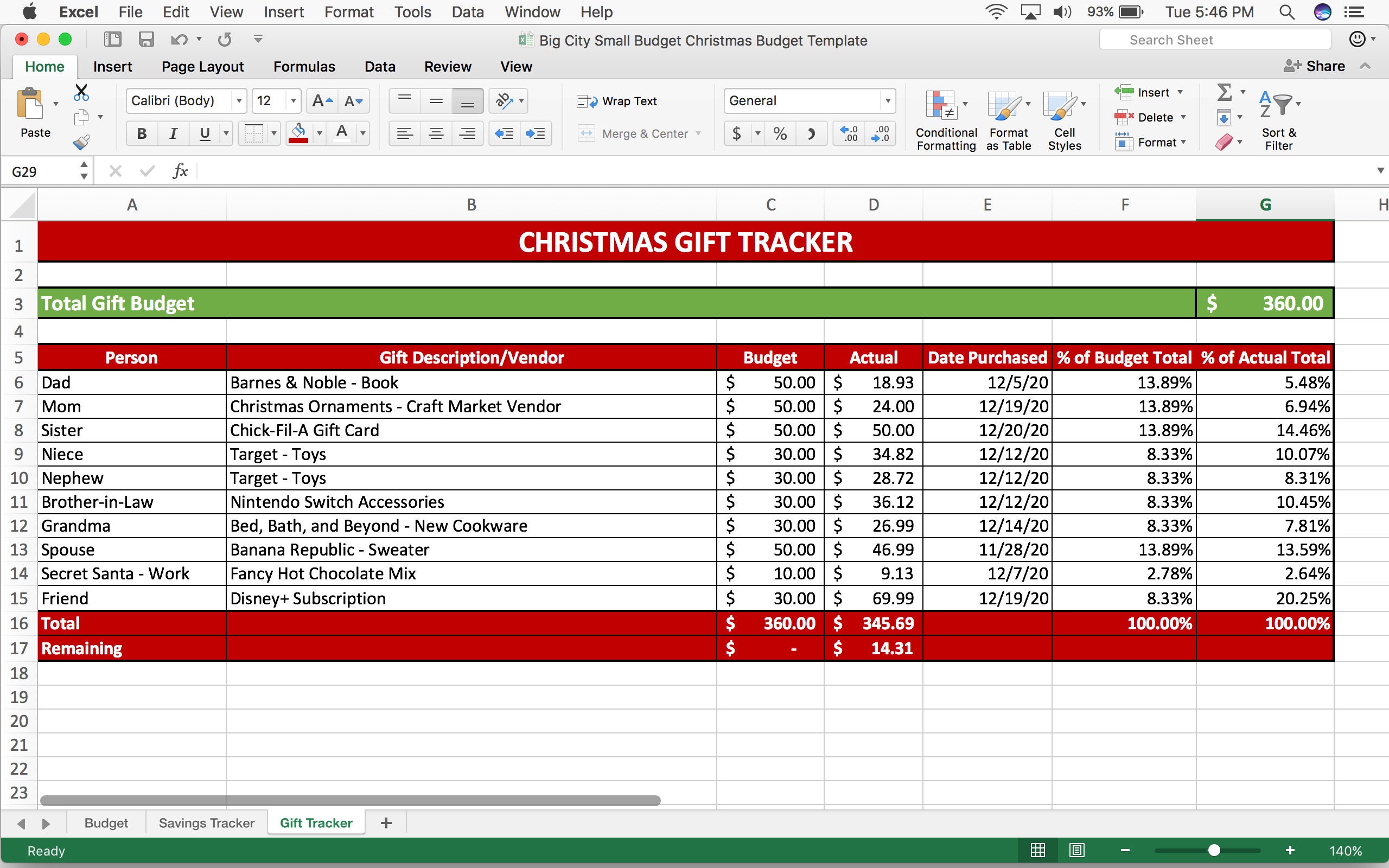Image resolution: width=1389 pixels, height=868 pixels.
Task: Switch to the Savings Tracker sheet
Action: tap(207, 822)
